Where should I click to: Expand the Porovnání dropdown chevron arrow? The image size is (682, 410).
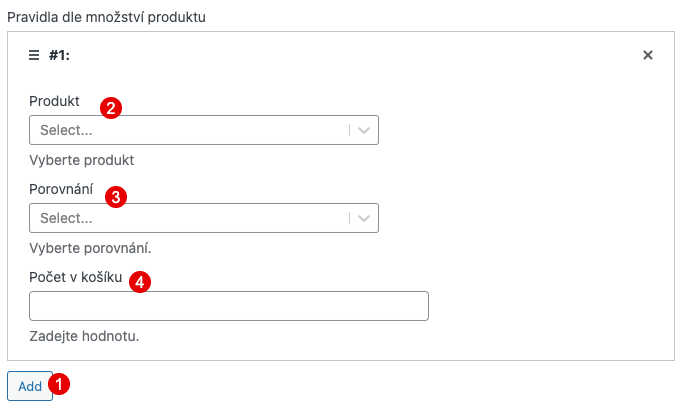(364, 218)
